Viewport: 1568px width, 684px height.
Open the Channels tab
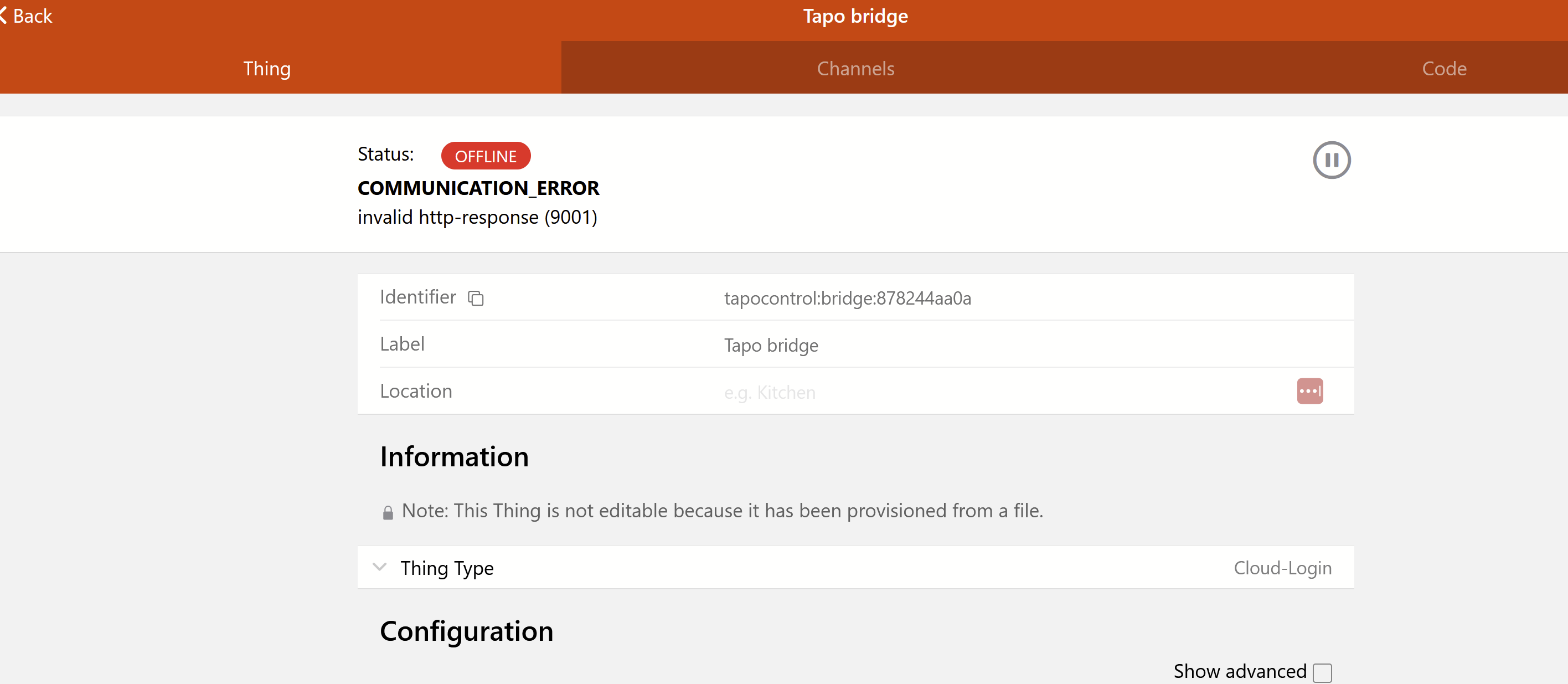[855, 68]
